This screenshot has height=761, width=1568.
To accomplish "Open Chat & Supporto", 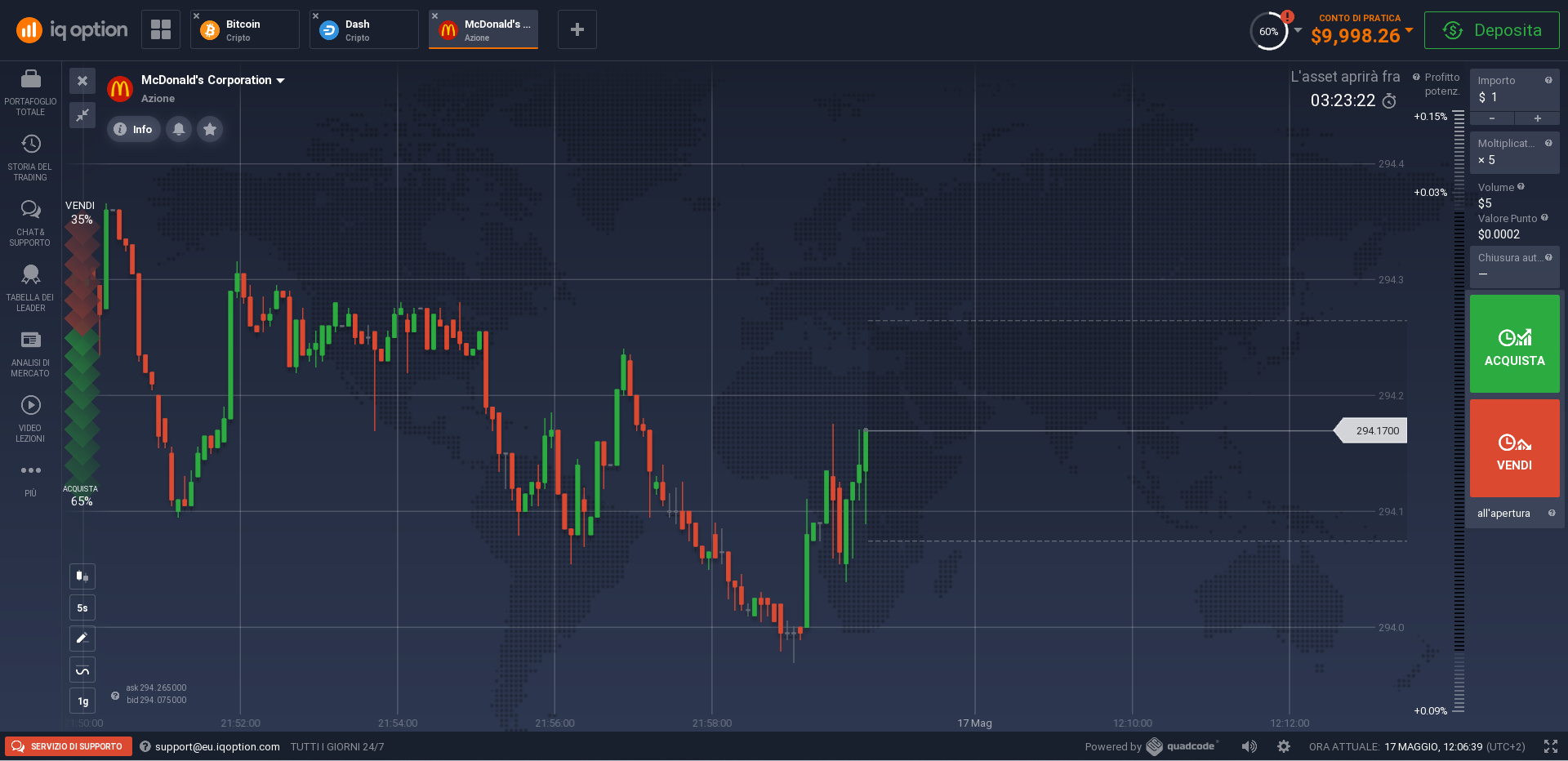I will pyautogui.click(x=30, y=223).
